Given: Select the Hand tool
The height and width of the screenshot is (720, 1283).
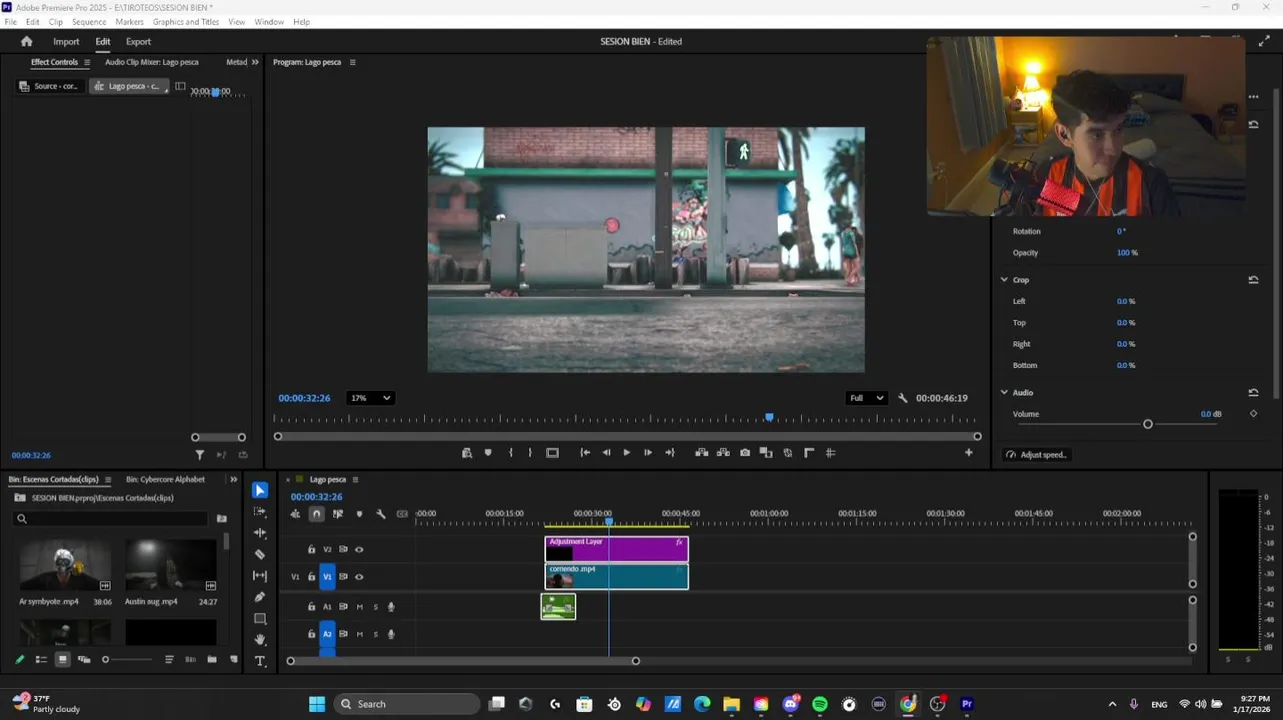Looking at the screenshot, I should pos(260,640).
